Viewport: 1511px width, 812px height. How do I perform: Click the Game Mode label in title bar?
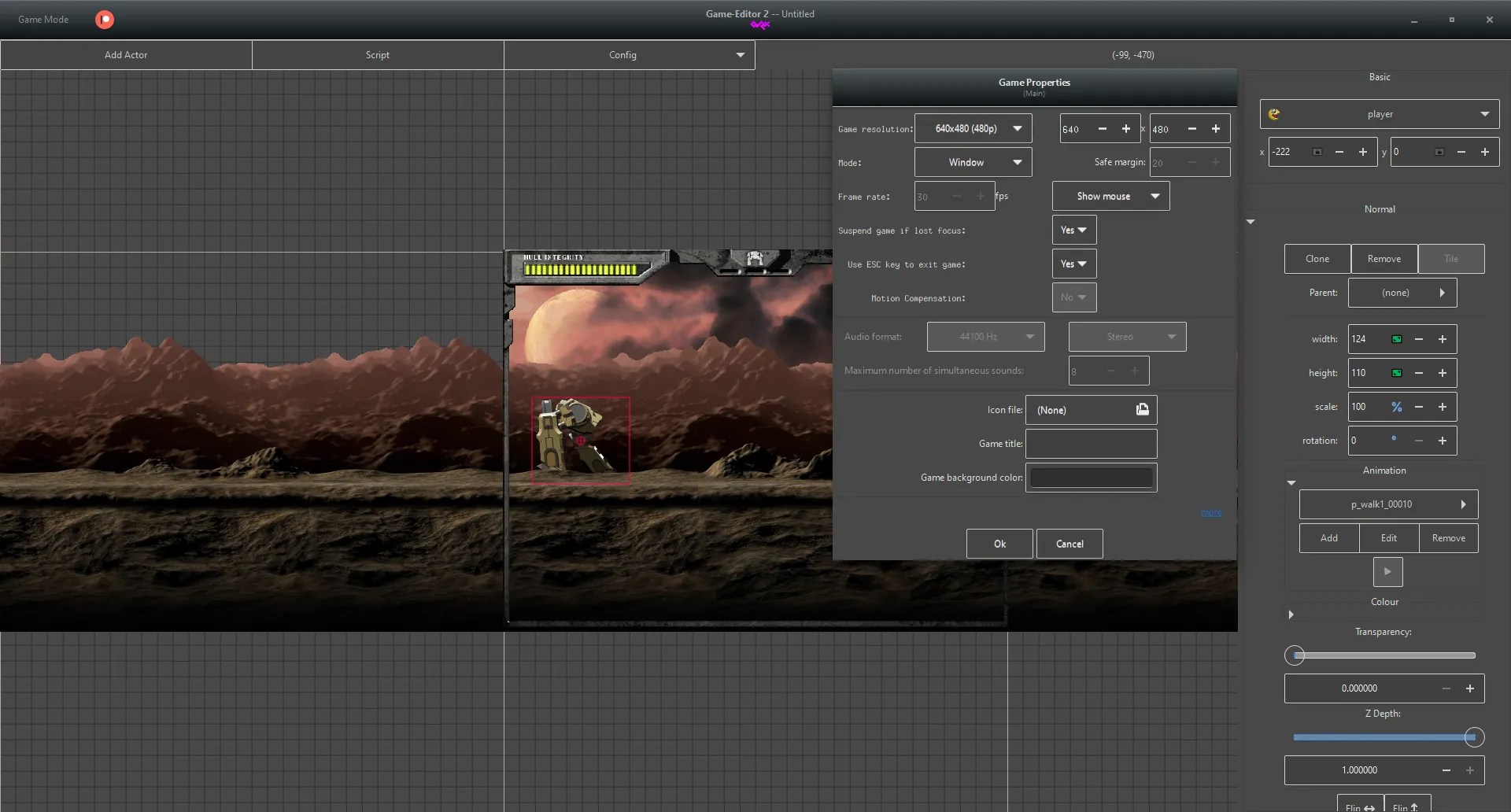click(x=43, y=20)
